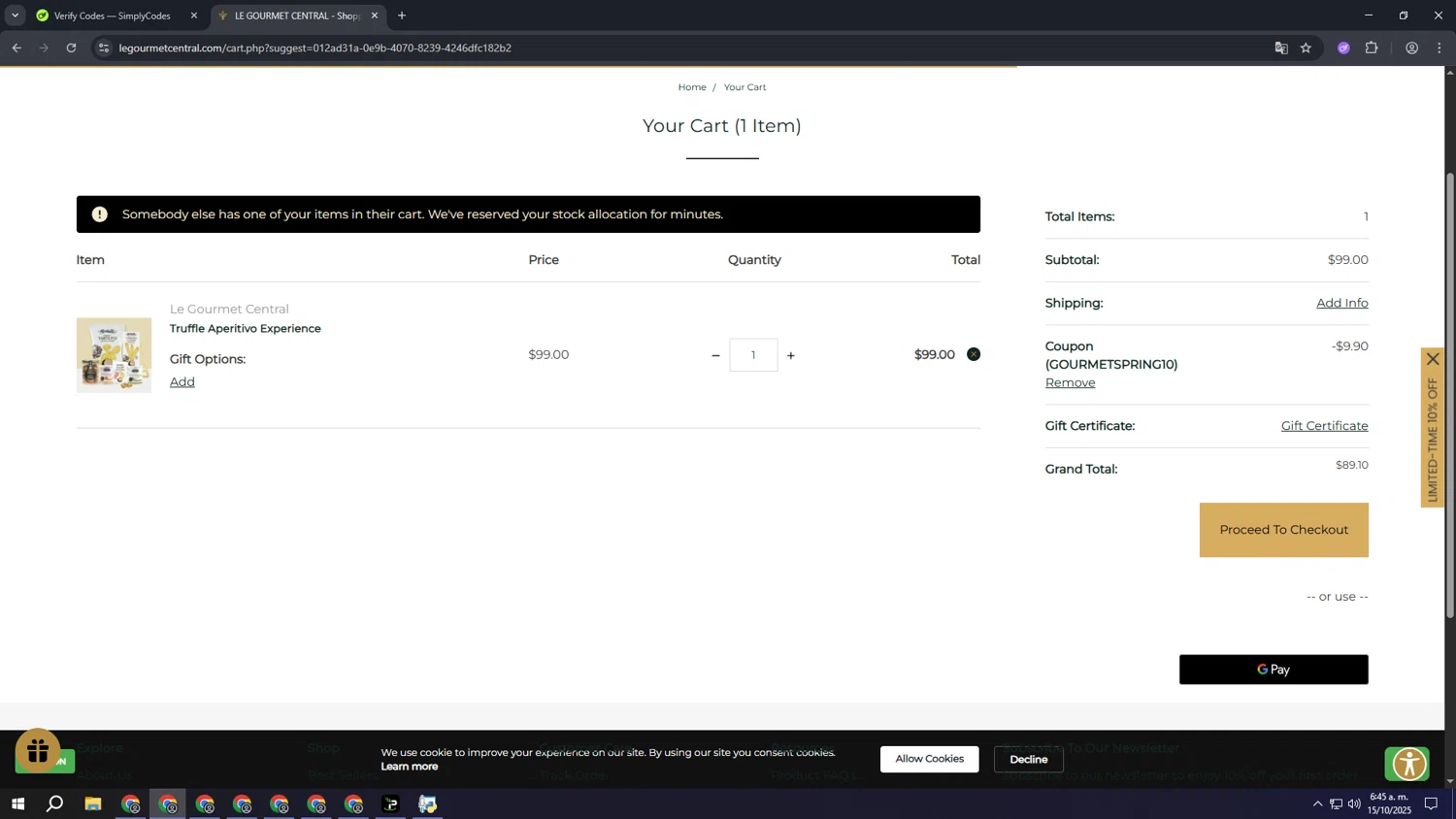The width and height of the screenshot is (1456, 819).
Task: Pay with Google Pay button
Action: (x=1274, y=670)
